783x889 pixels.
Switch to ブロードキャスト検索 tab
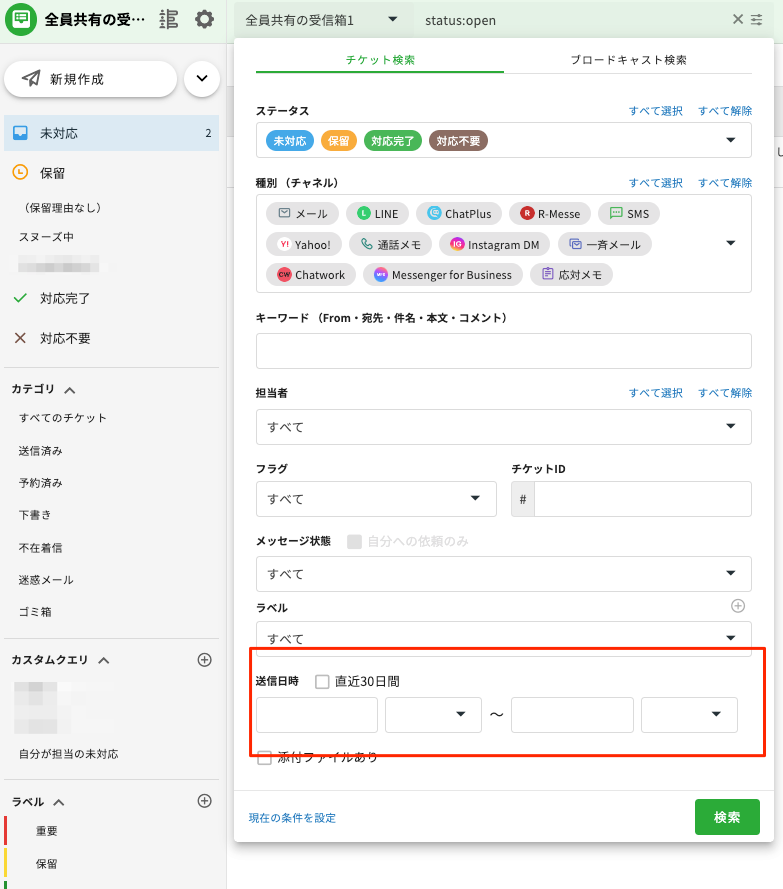(x=628, y=60)
